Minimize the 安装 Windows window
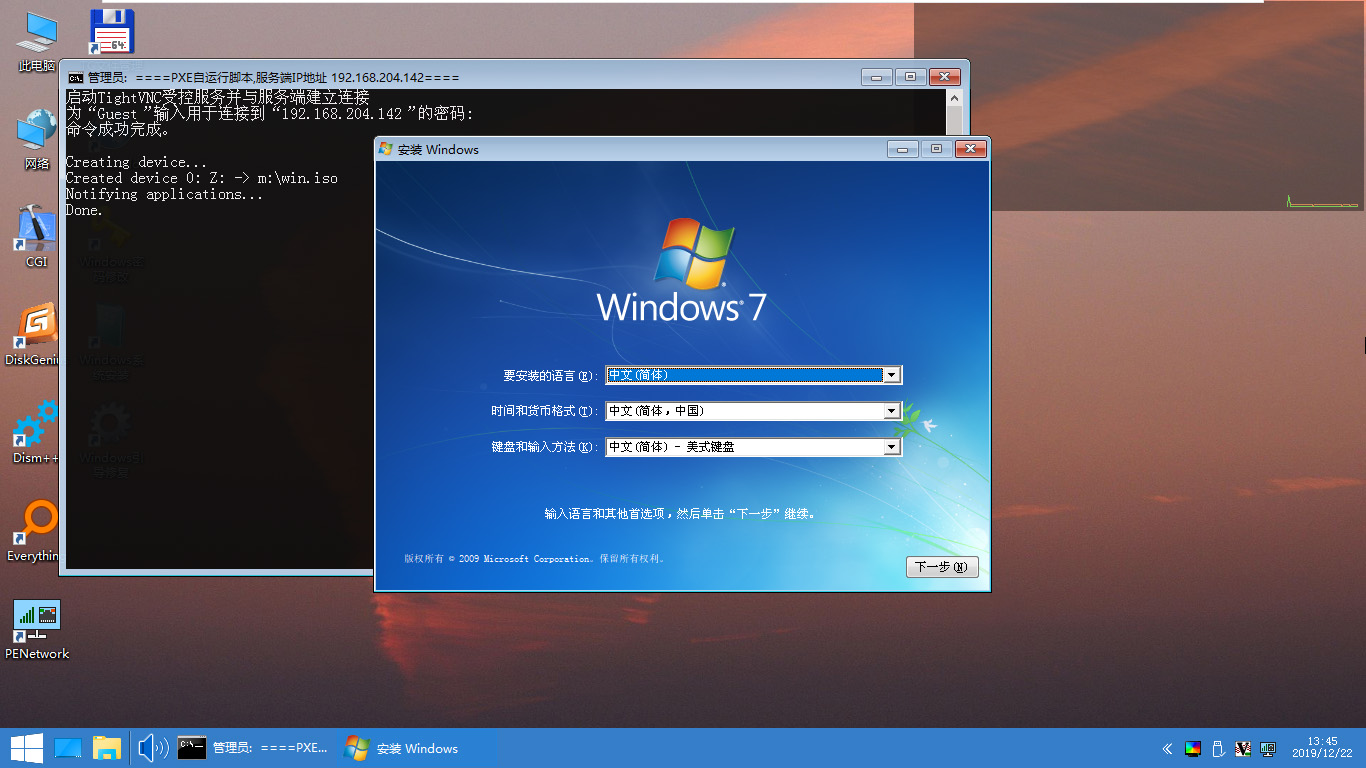This screenshot has height=768, width=1366. (903, 149)
